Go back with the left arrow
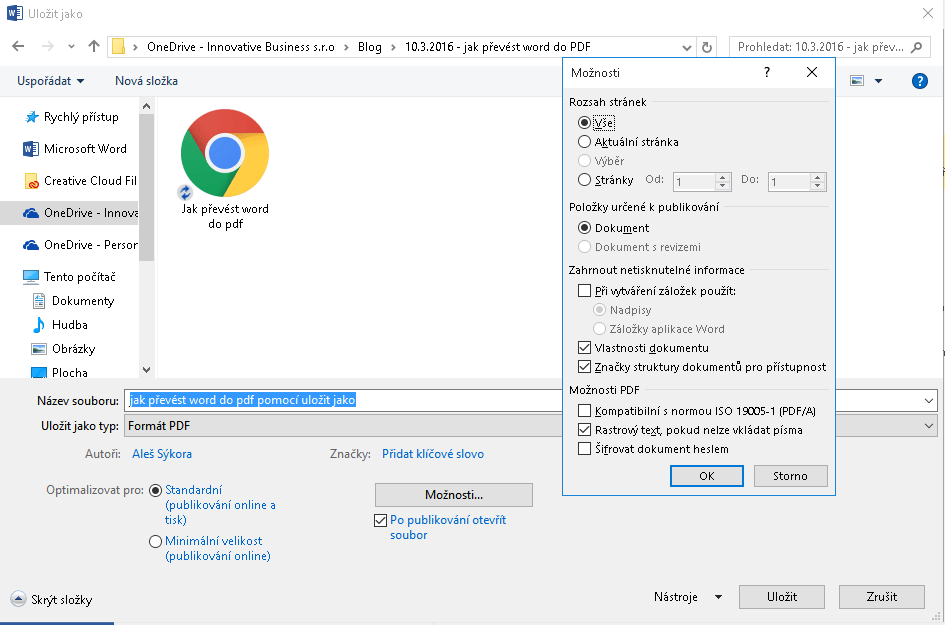945x625 pixels. pyautogui.click(x=18, y=46)
